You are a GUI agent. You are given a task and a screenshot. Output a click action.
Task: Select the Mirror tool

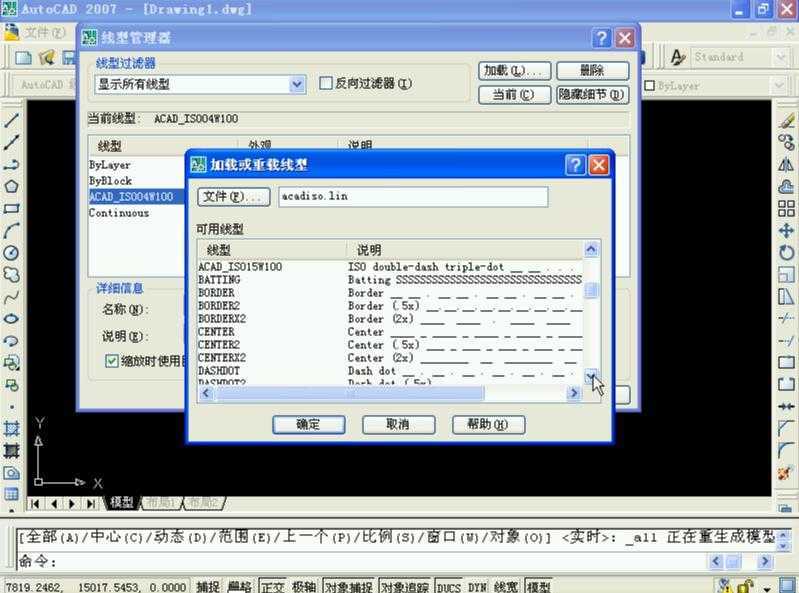786,165
